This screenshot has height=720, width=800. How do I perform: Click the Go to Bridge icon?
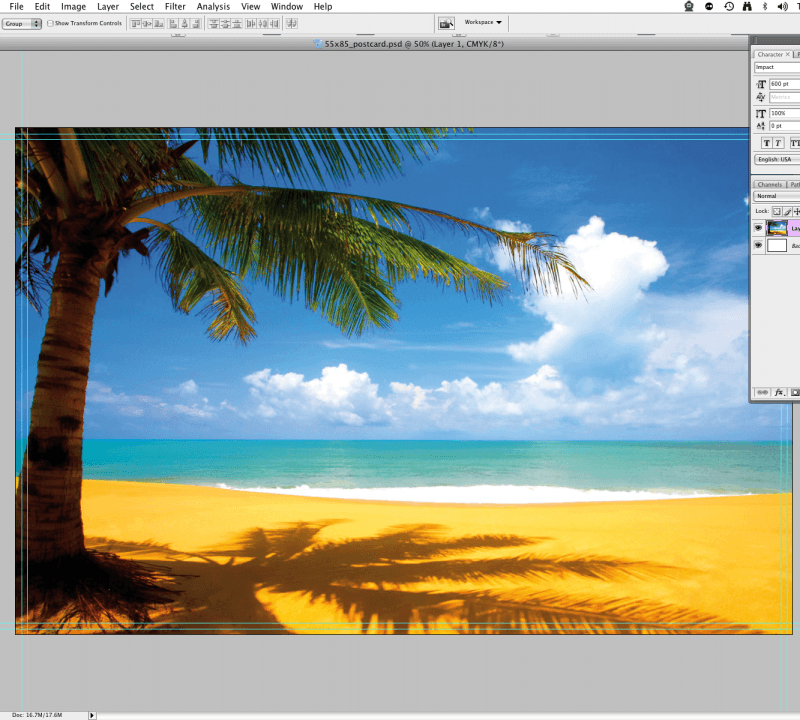[x=446, y=23]
